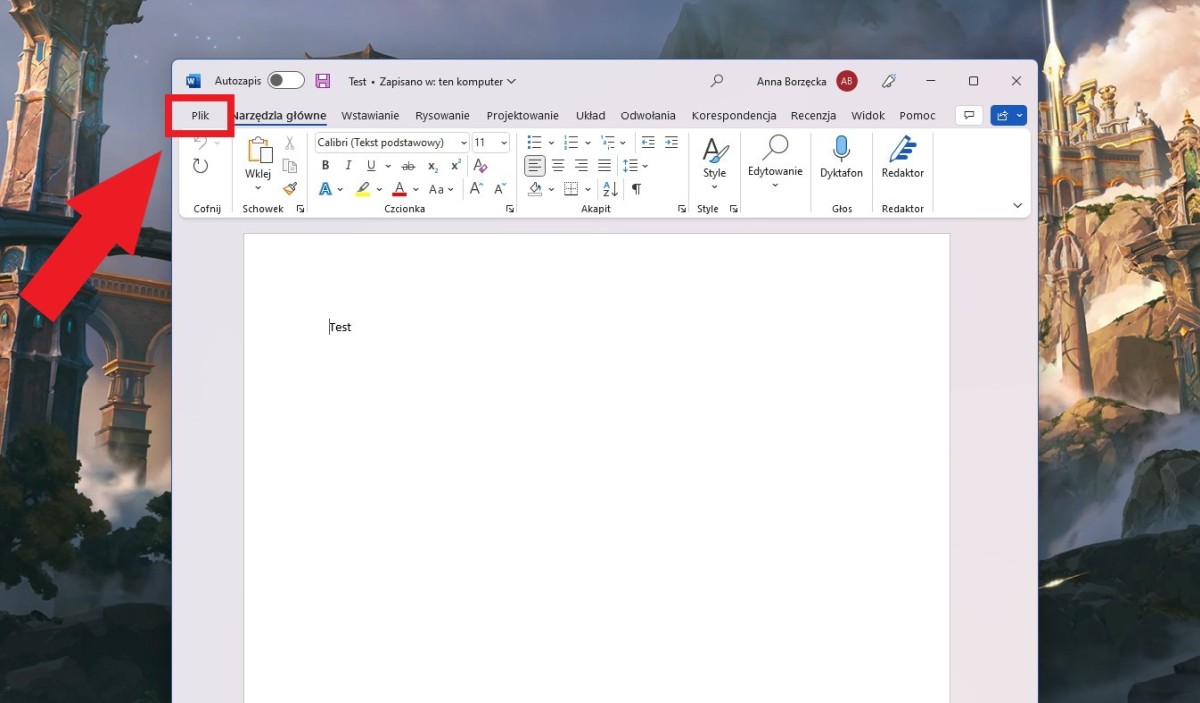Click the Bold formatting icon

pyautogui.click(x=325, y=166)
